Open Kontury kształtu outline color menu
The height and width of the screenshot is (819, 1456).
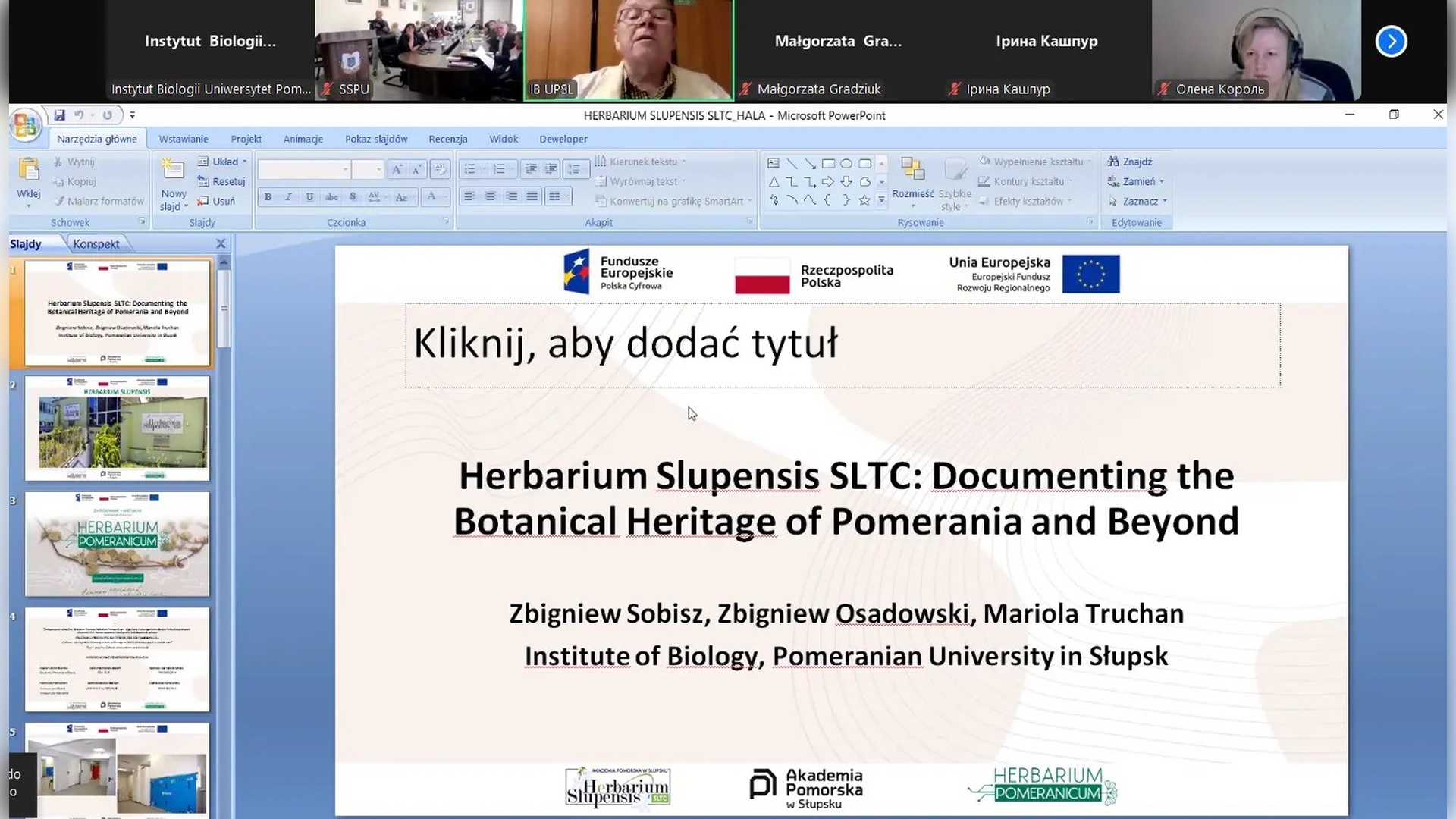[x=1025, y=181]
